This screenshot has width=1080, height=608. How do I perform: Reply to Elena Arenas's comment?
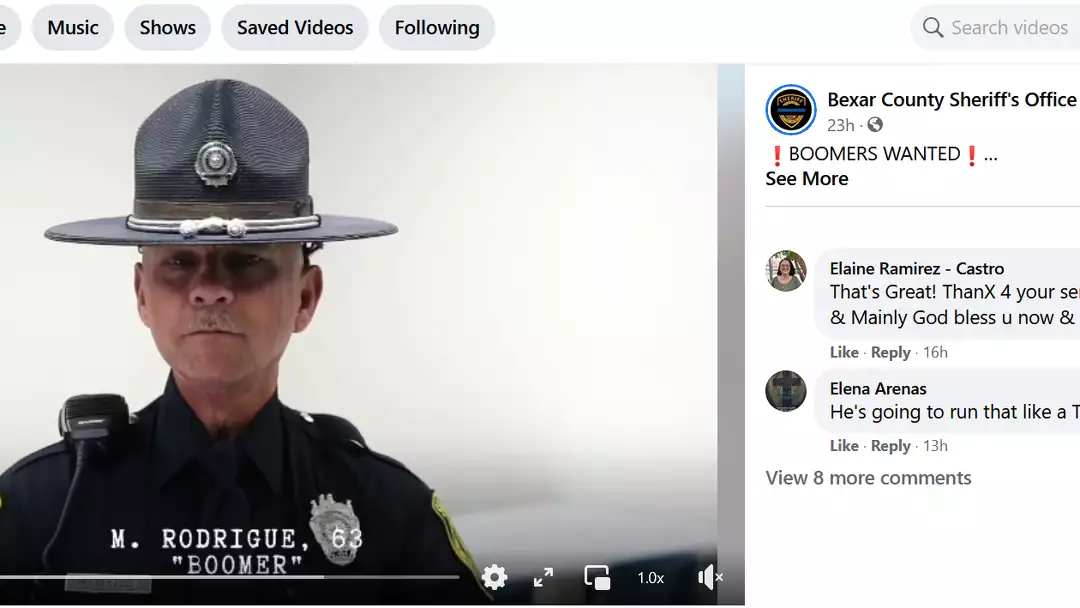click(x=890, y=446)
